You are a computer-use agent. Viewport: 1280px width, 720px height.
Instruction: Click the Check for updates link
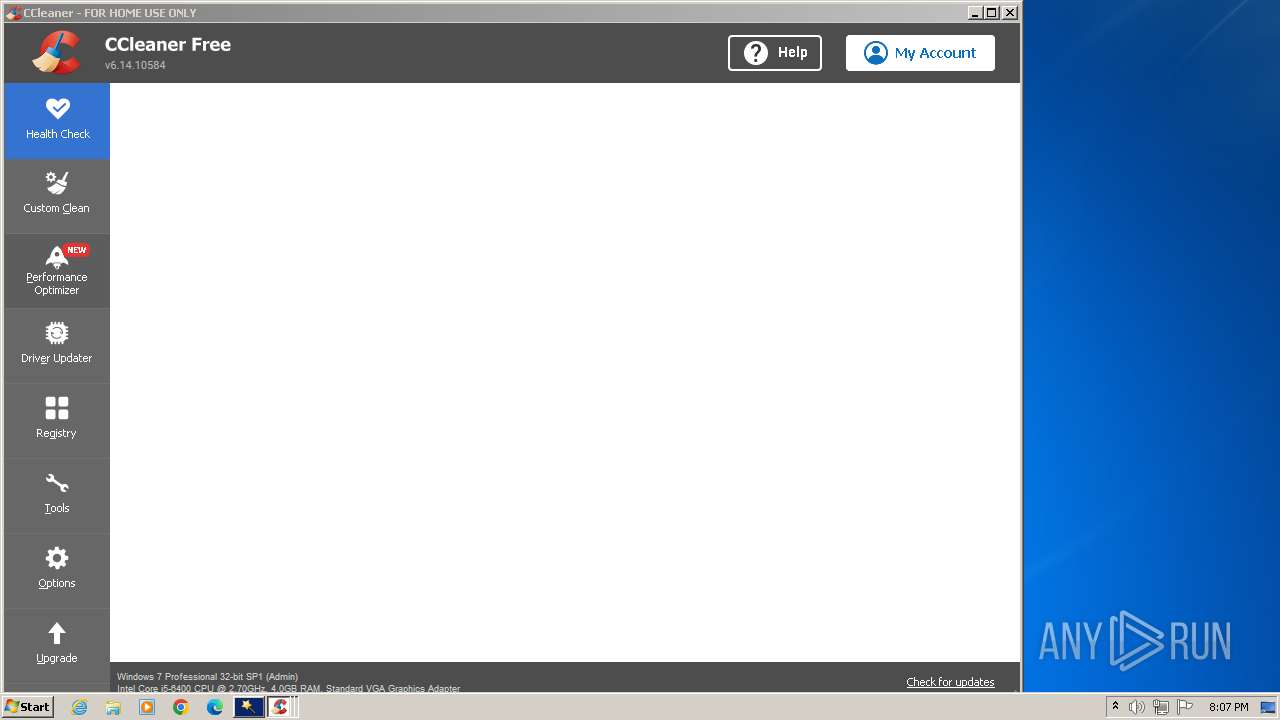point(950,682)
